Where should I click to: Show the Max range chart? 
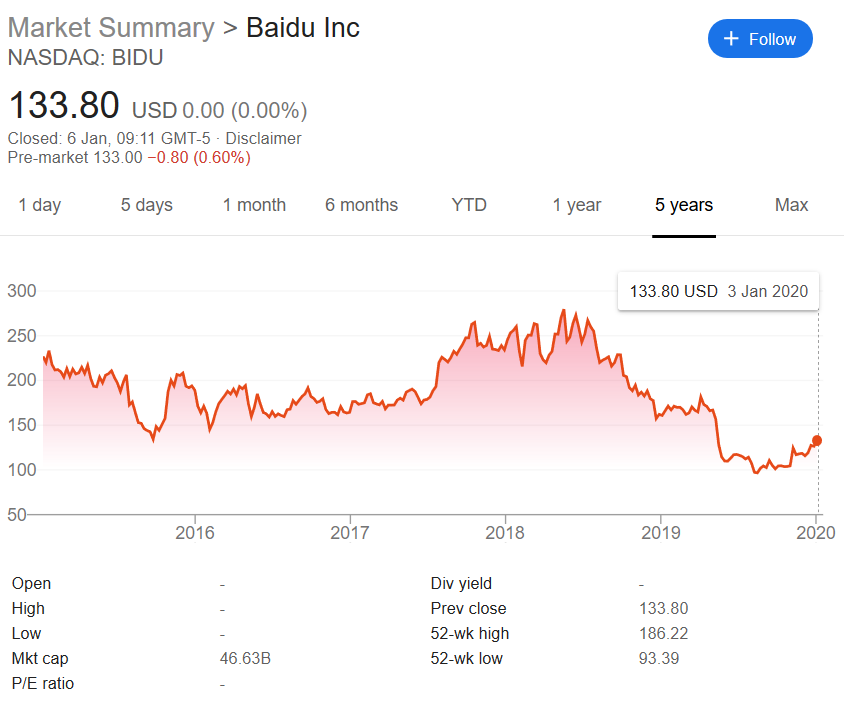pos(791,205)
